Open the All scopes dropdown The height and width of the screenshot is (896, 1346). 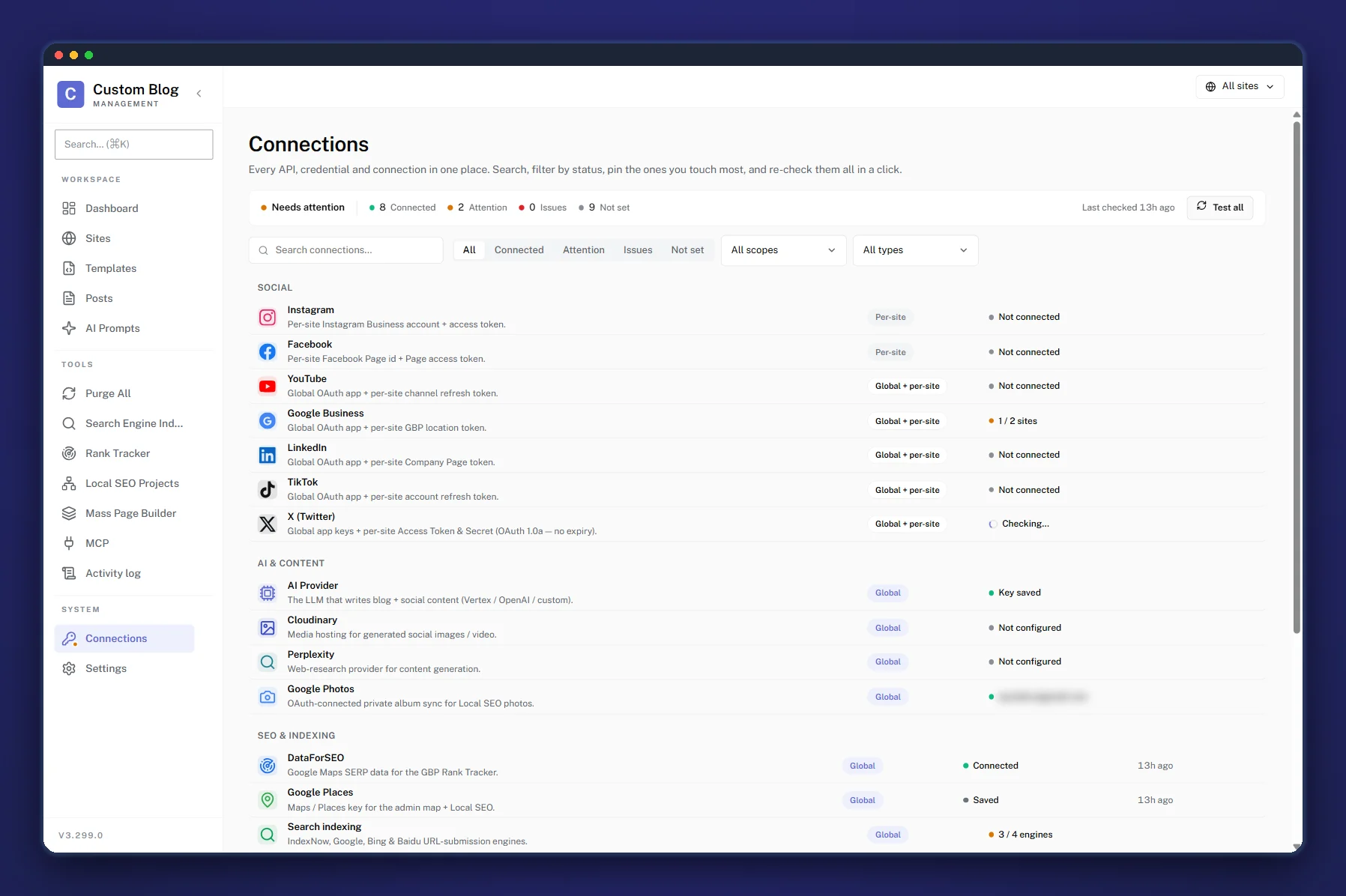tap(783, 250)
